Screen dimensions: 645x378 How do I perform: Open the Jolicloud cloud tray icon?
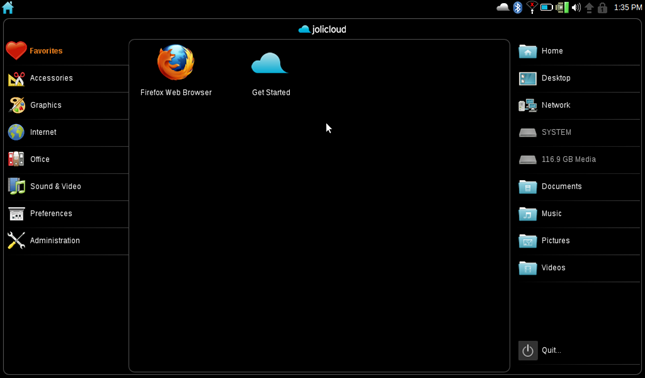point(503,7)
